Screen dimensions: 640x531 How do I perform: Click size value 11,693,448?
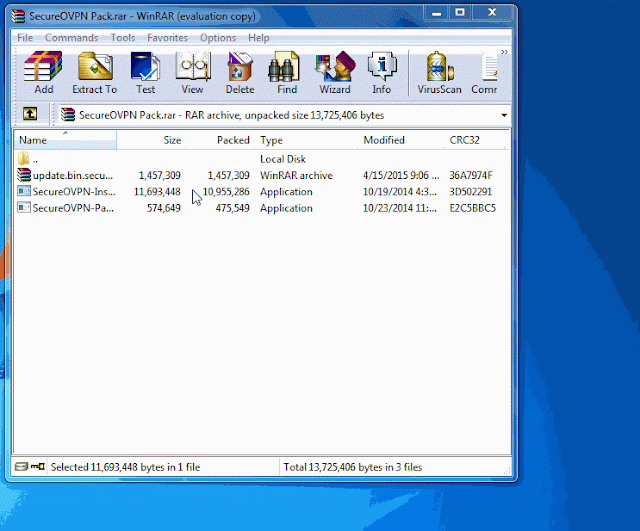[x=157, y=192]
